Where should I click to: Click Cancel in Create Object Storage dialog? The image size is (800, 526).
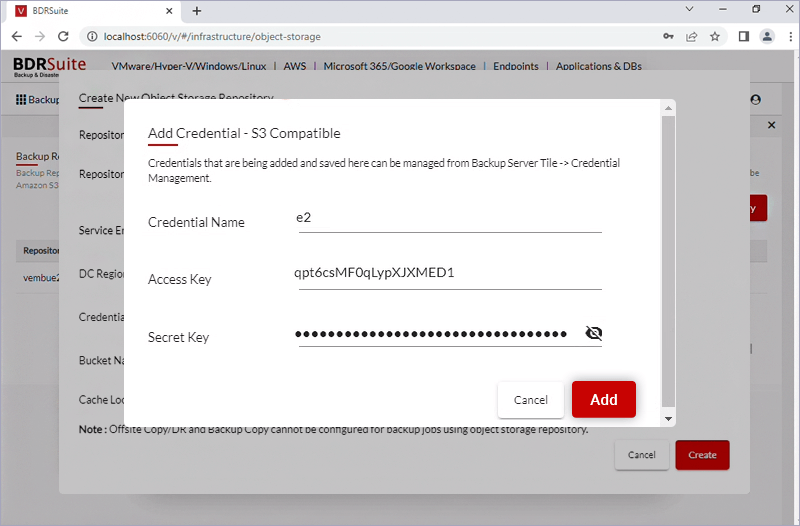click(x=641, y=455)
